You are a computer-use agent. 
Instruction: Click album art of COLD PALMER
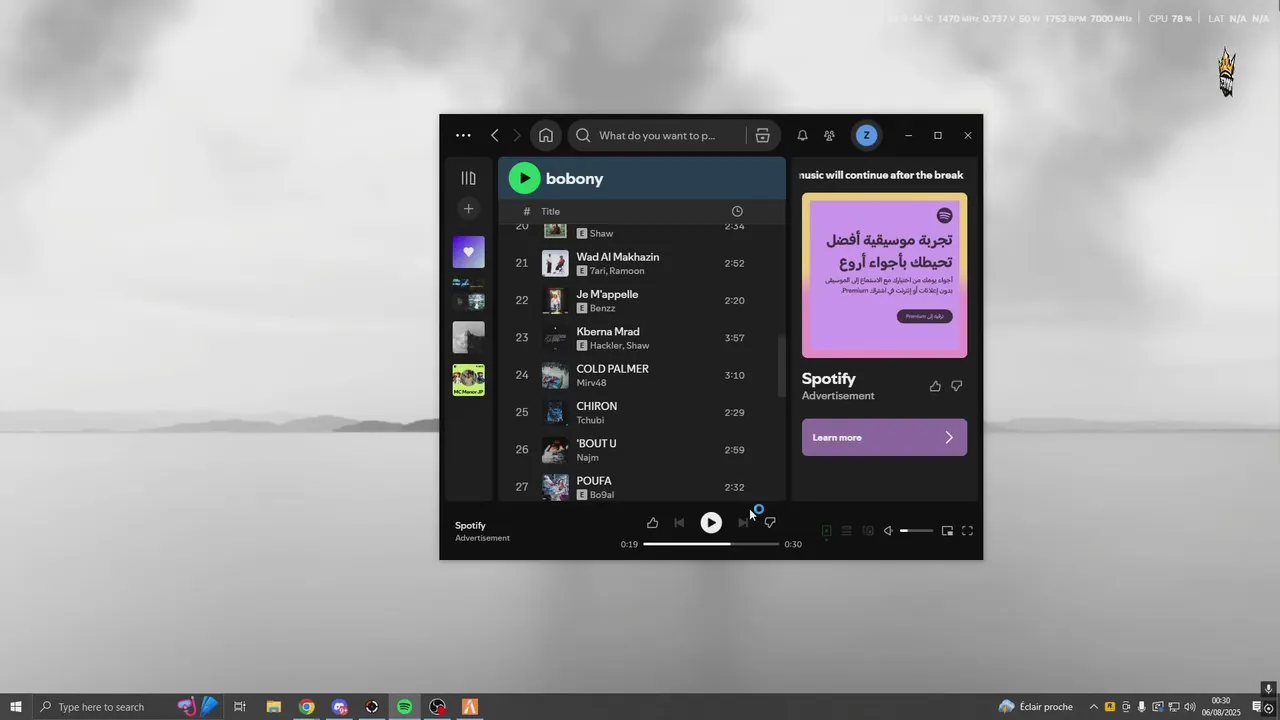click(555, 376)
